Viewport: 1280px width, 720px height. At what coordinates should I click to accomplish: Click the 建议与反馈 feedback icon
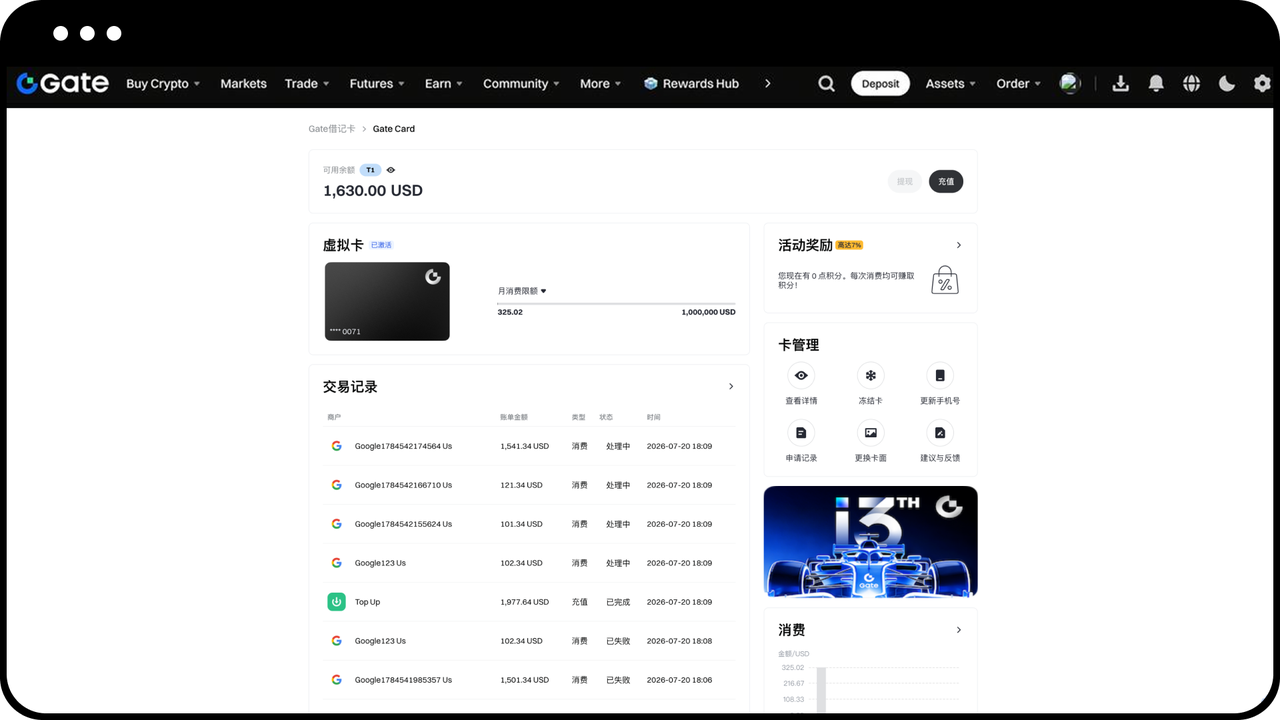click(940, 433)
